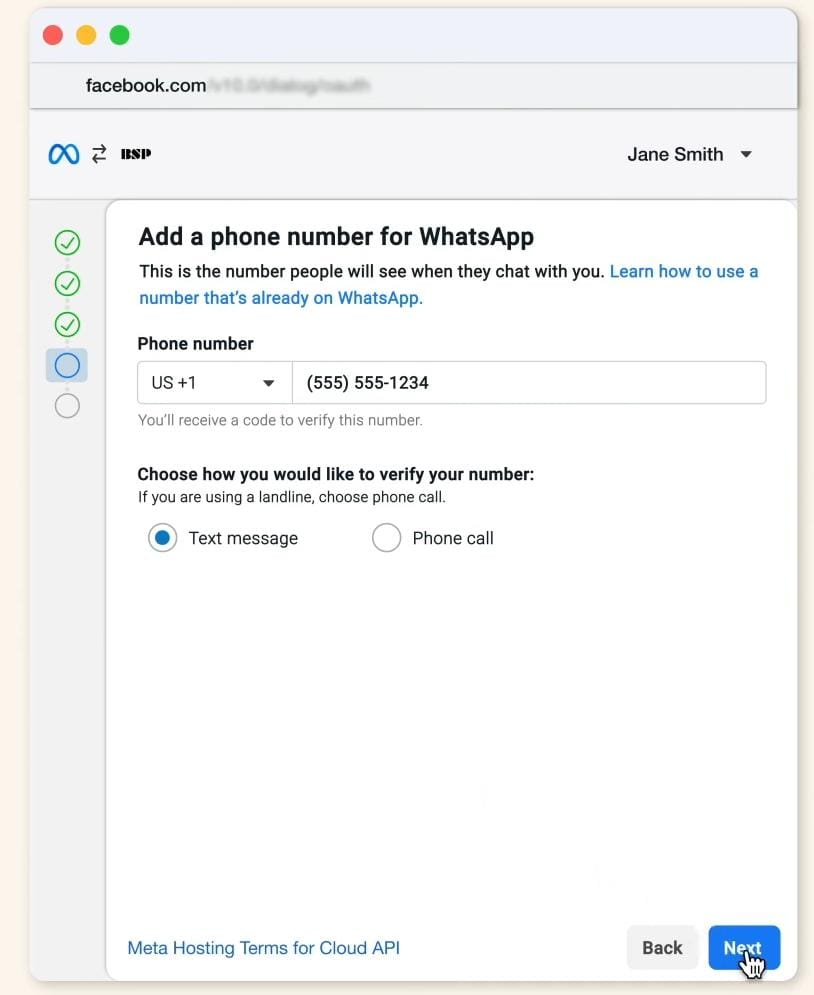
Task: Open Meta Hosting Terms for Cloud API link
Action: coord(264,947)
